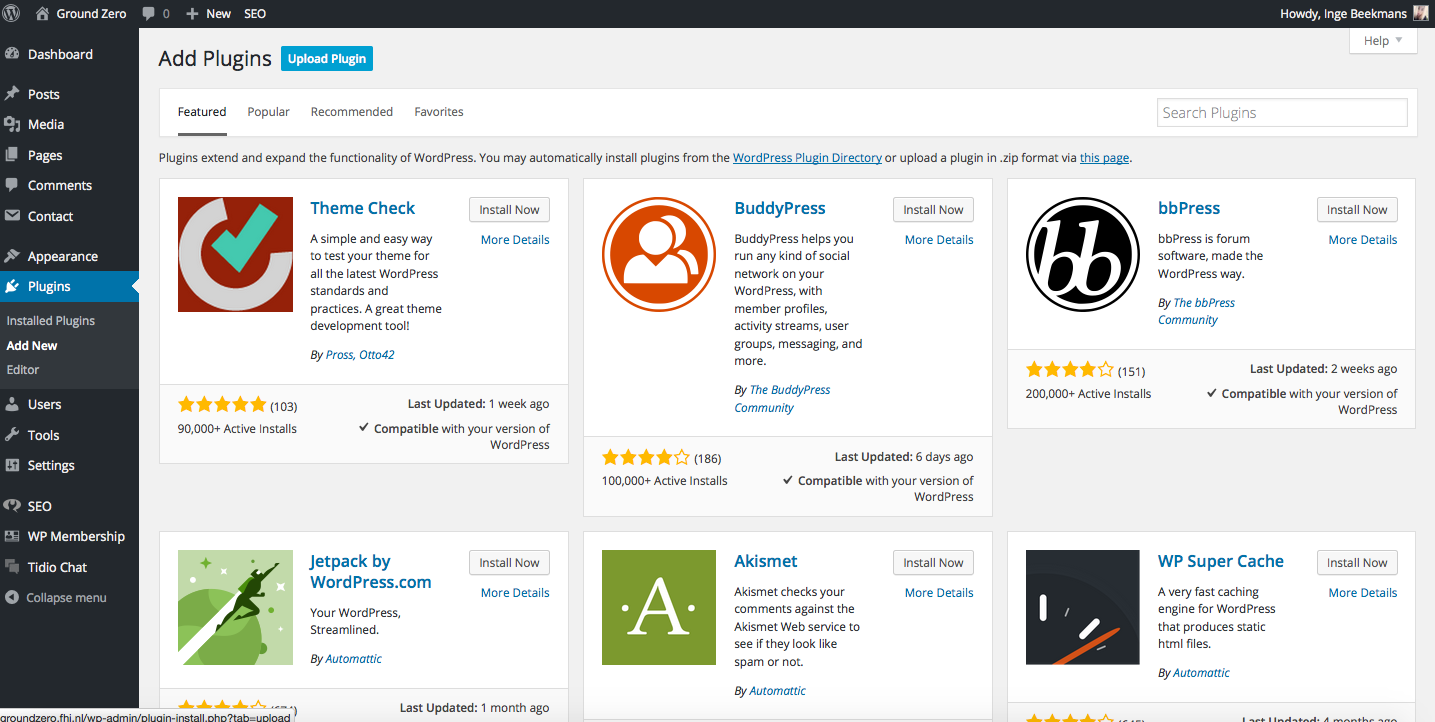Open the Add New submenu item
The width and height of the screenshot is (1435, 722).
click(32, 345)
